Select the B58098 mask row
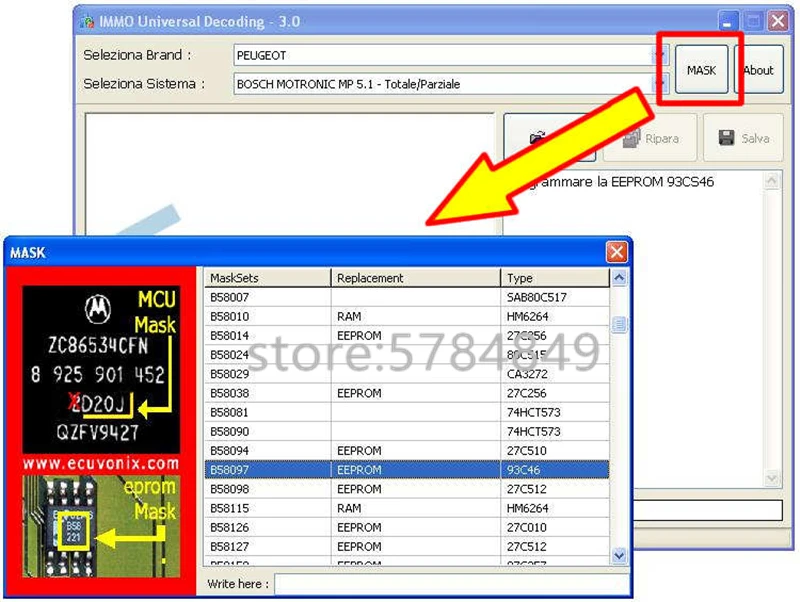The image size is (800, 602). (x=407, y=489)
